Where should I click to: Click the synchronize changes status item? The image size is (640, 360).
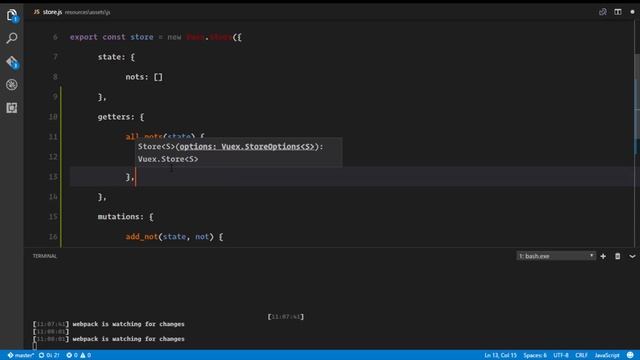[x=49, y=355]
